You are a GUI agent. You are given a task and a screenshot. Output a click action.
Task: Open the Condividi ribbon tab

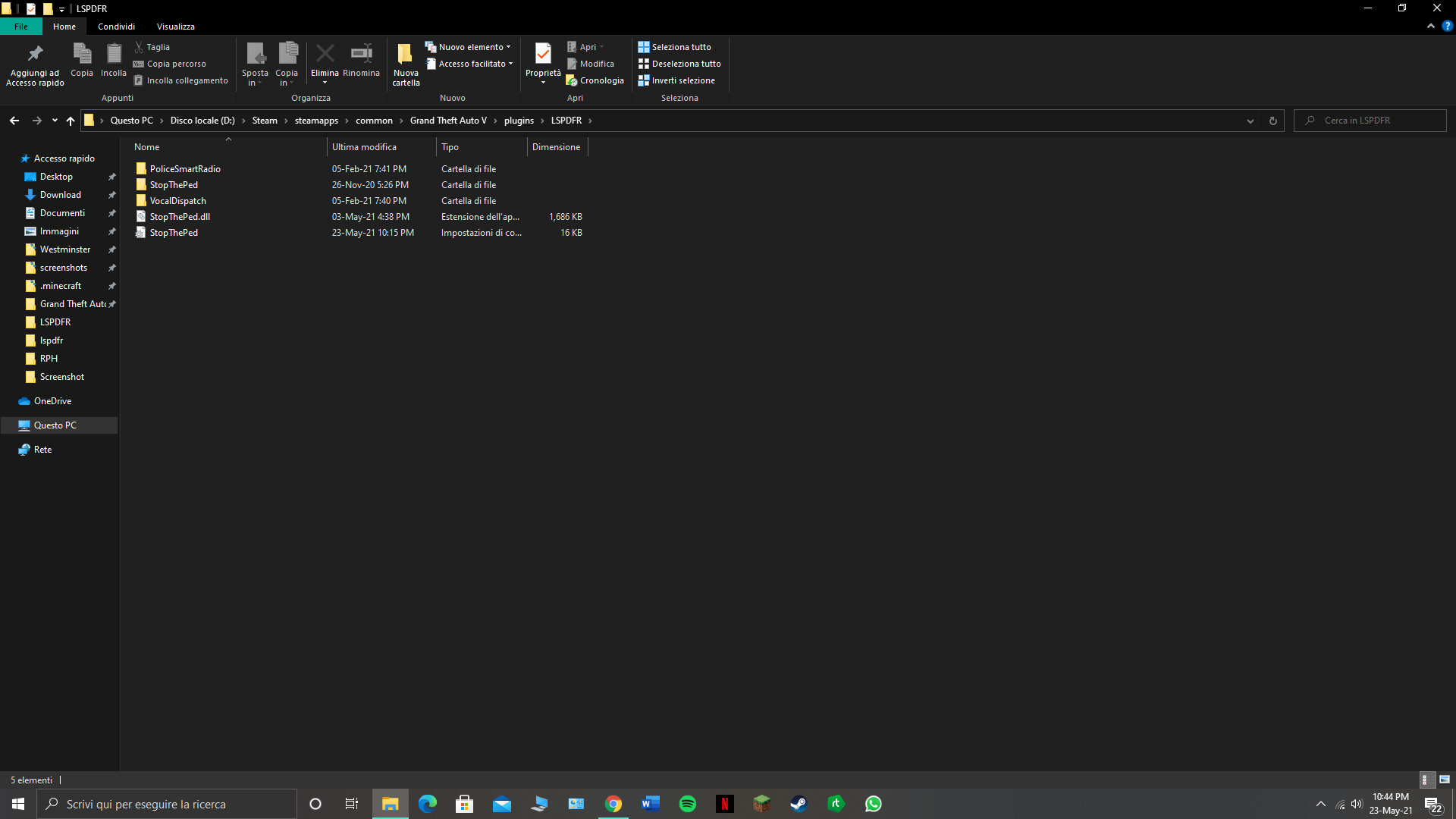[116, 27]
